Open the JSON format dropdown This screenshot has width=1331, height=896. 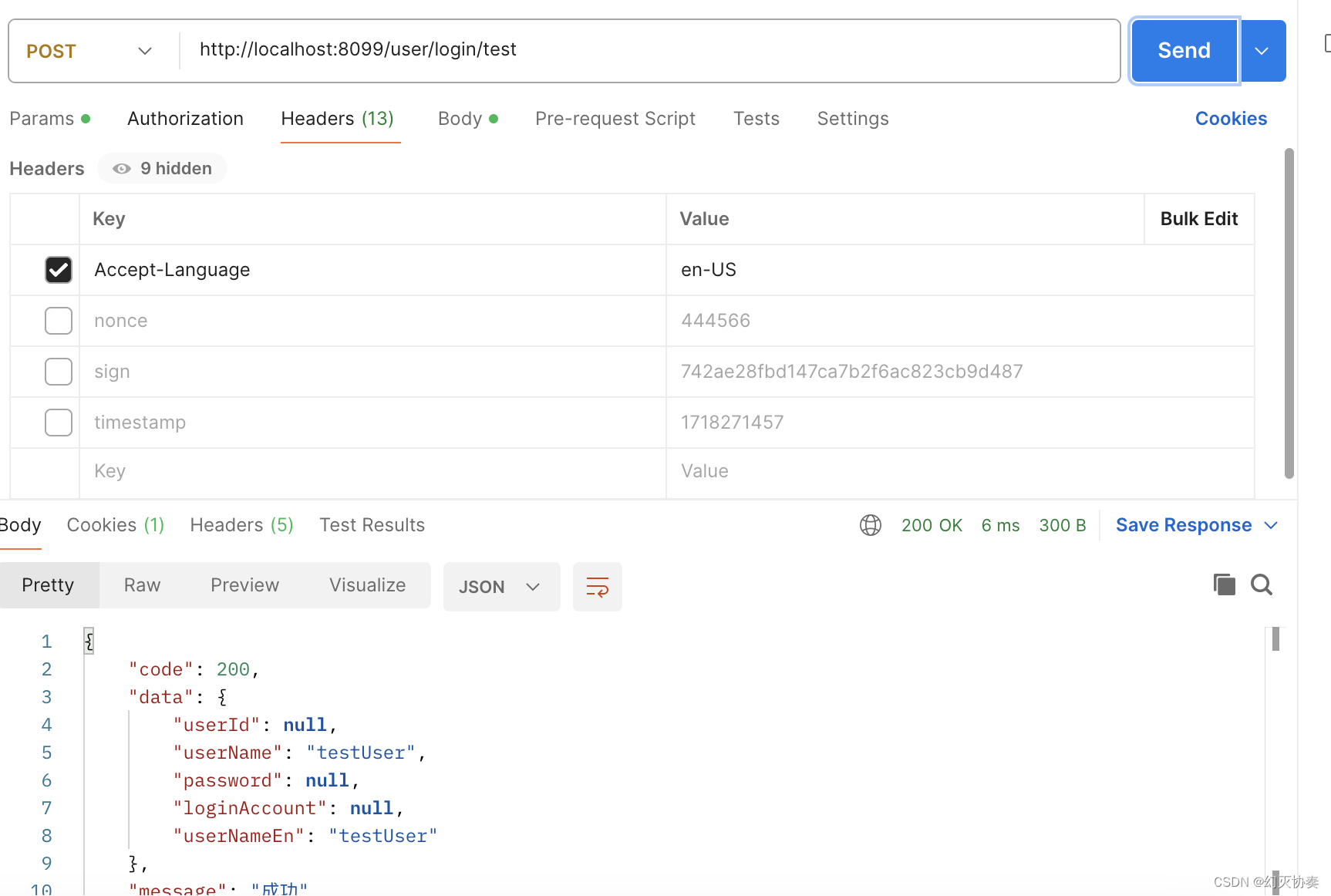tap(501, 587)
